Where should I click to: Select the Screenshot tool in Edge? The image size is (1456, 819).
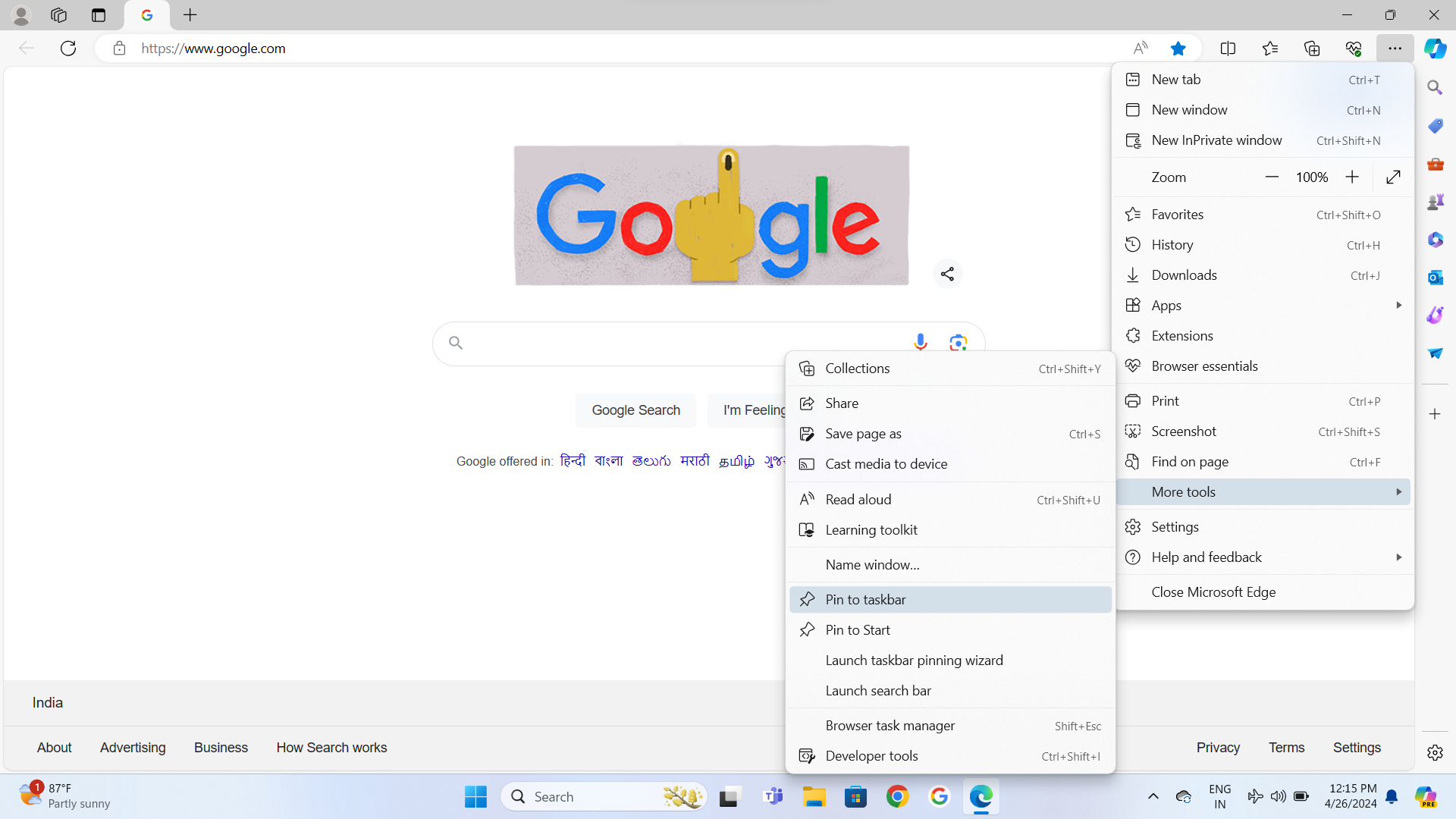(1184, 431)
